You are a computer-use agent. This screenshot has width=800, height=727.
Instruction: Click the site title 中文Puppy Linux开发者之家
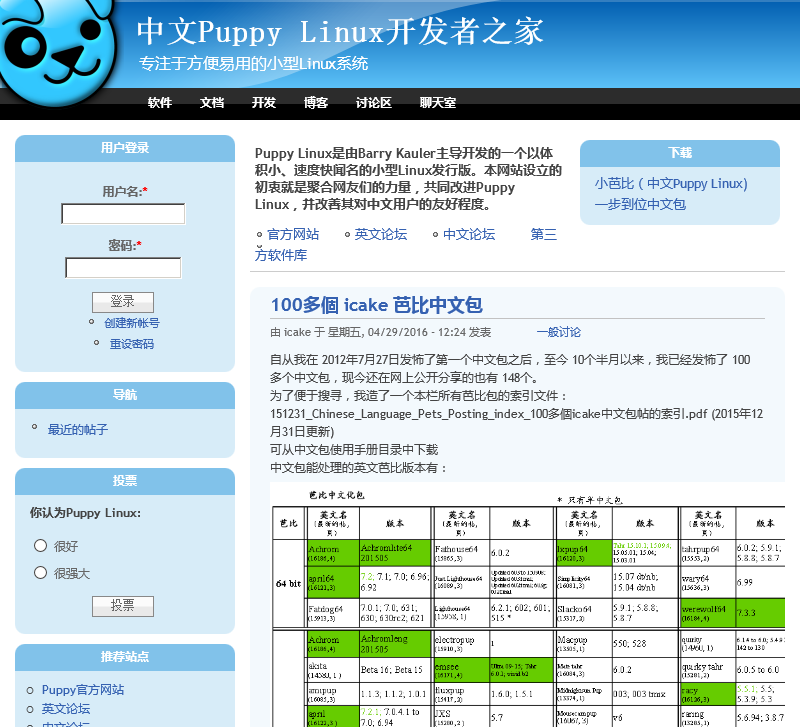[340, 32]
